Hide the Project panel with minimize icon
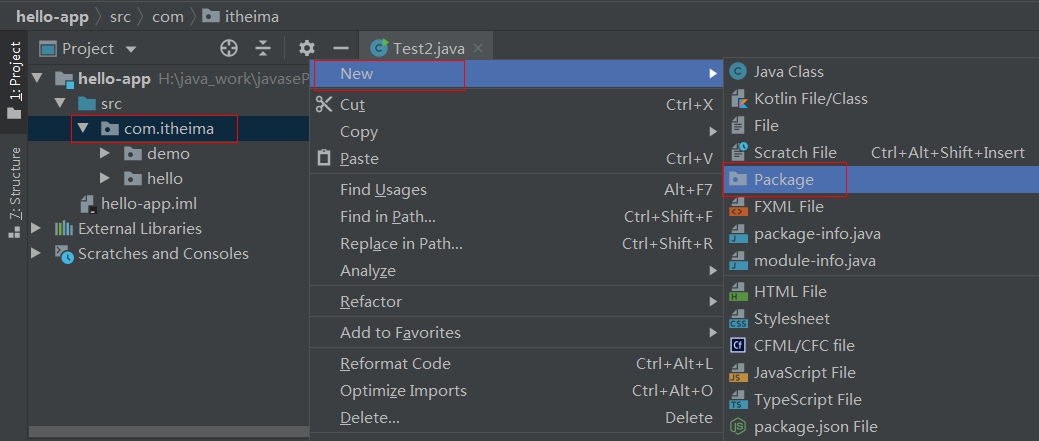 [340, 48]
